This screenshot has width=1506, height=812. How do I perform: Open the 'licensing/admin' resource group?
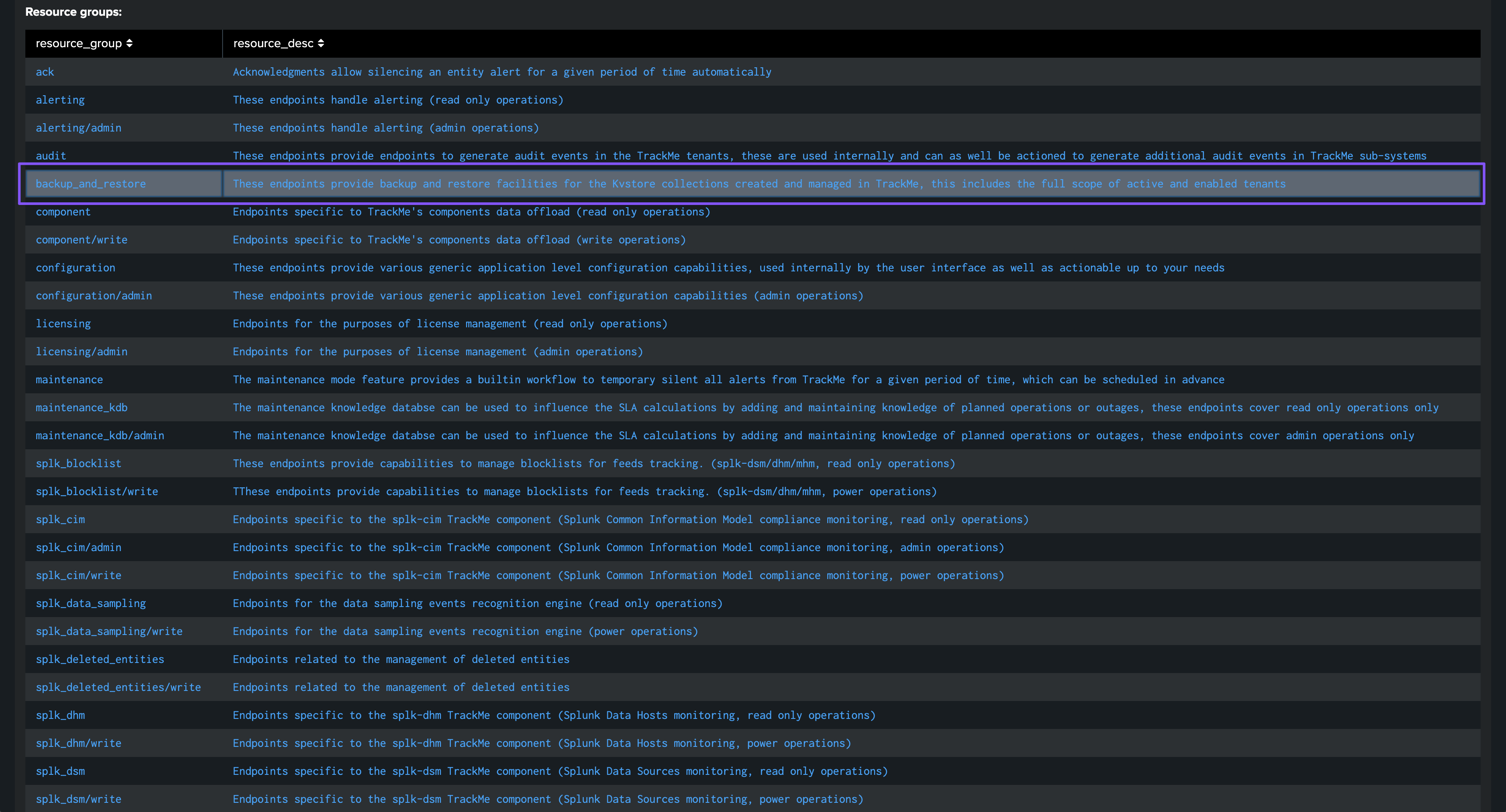coord(81,352)
